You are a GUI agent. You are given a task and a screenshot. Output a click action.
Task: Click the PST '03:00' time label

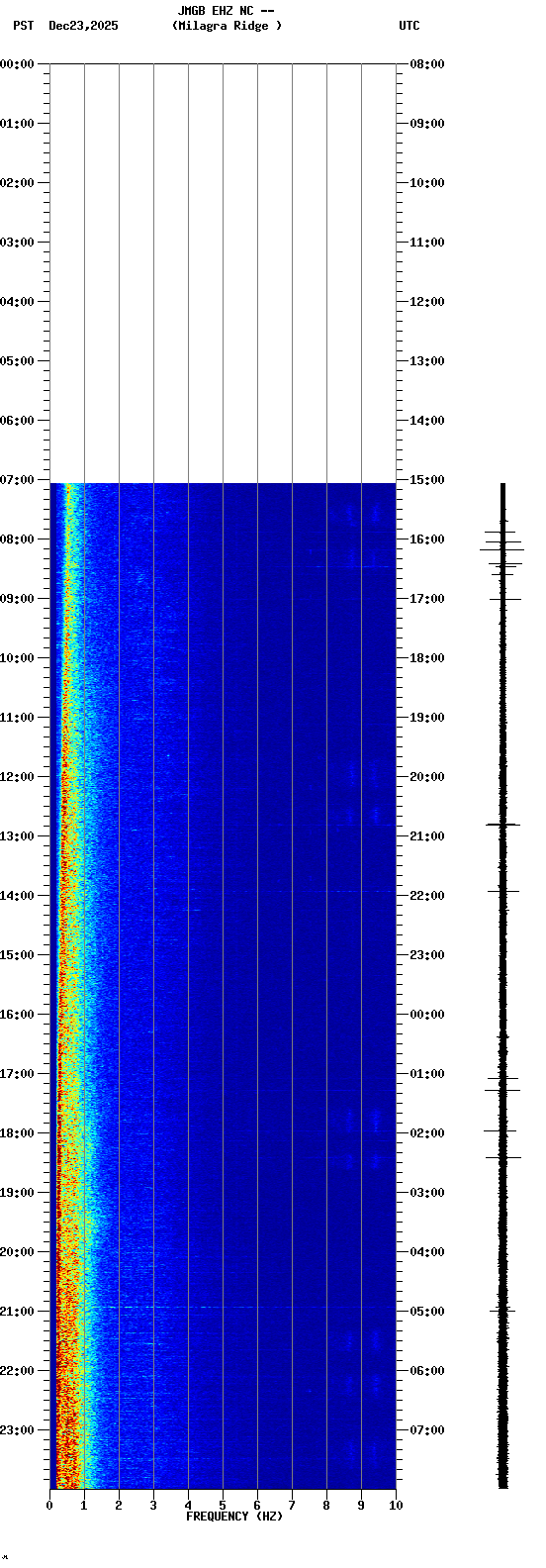pyautogui.click(x=17, y=243)
